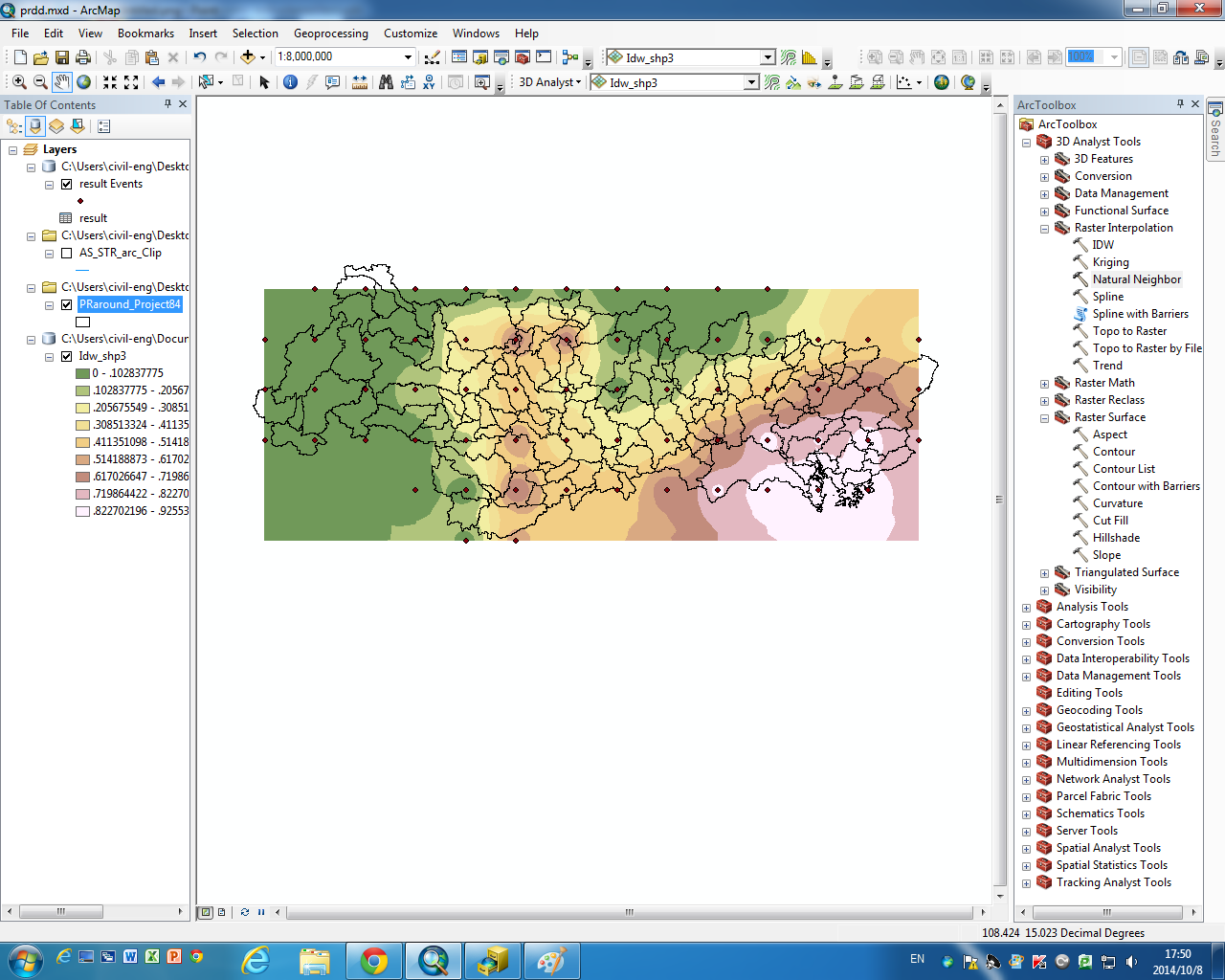The image size is (1225, 980).
Task: Click the Search tab on right edge
Action: point(1215,130)
